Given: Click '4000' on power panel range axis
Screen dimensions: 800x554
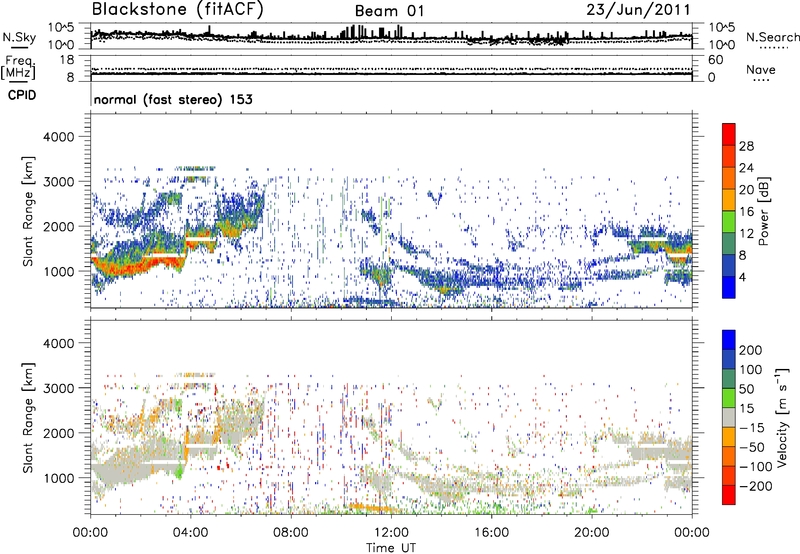Looking at the screenshot, I should (x=59, y=137).
